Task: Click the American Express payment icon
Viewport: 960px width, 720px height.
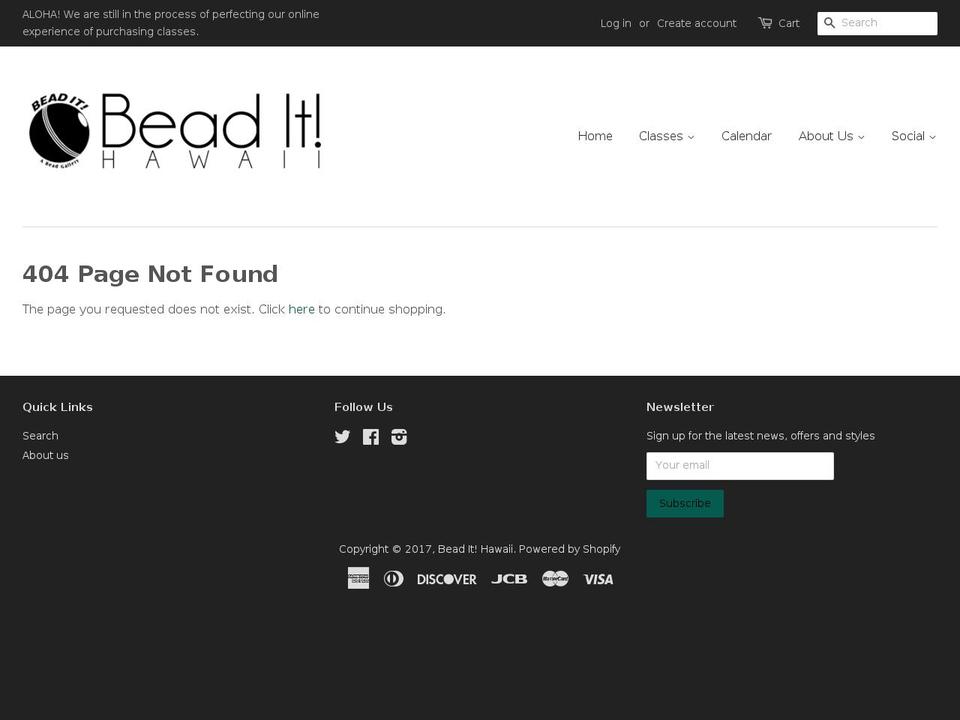Action: (358, 578)
